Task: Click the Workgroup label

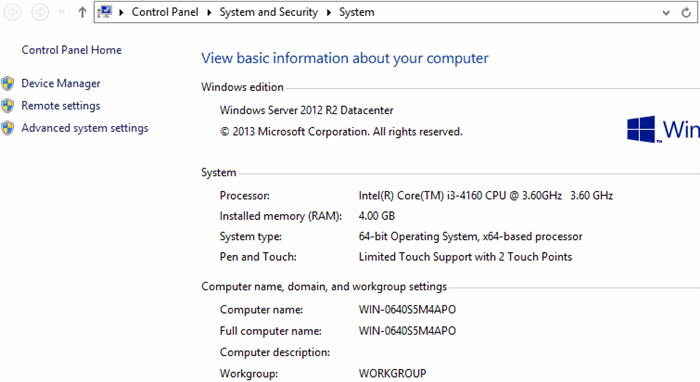Action: point(249,373)
